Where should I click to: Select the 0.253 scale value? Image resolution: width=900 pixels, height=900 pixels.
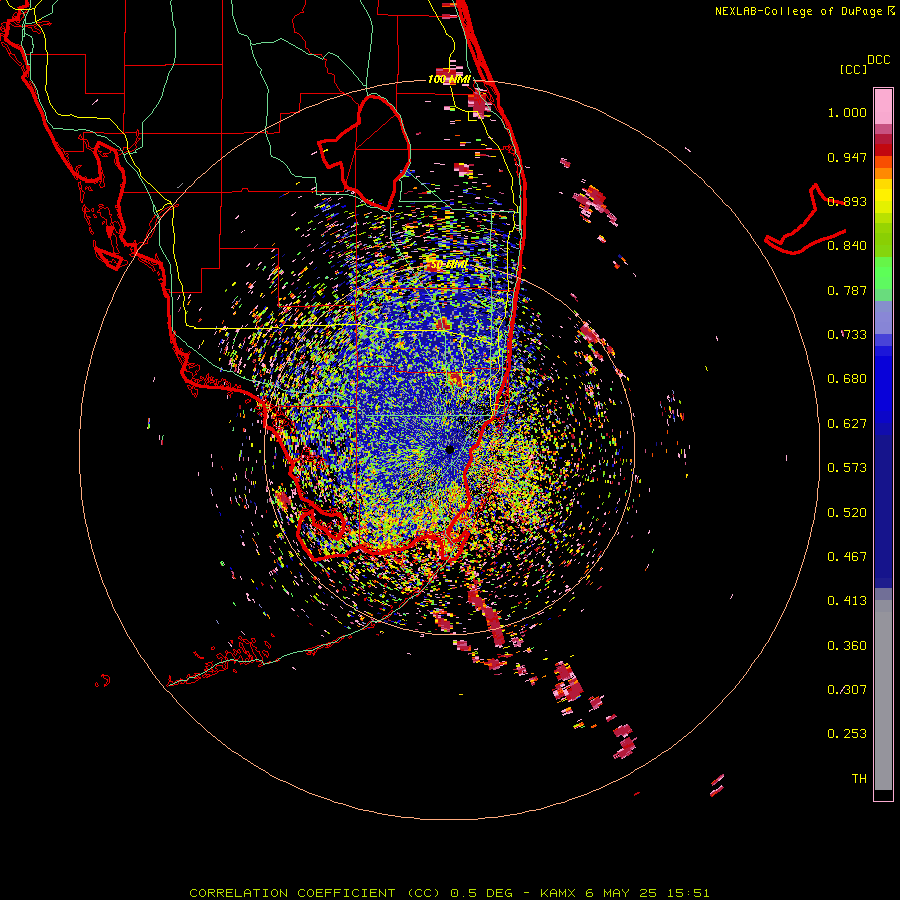pyautogui.click(x=847, y=734)
